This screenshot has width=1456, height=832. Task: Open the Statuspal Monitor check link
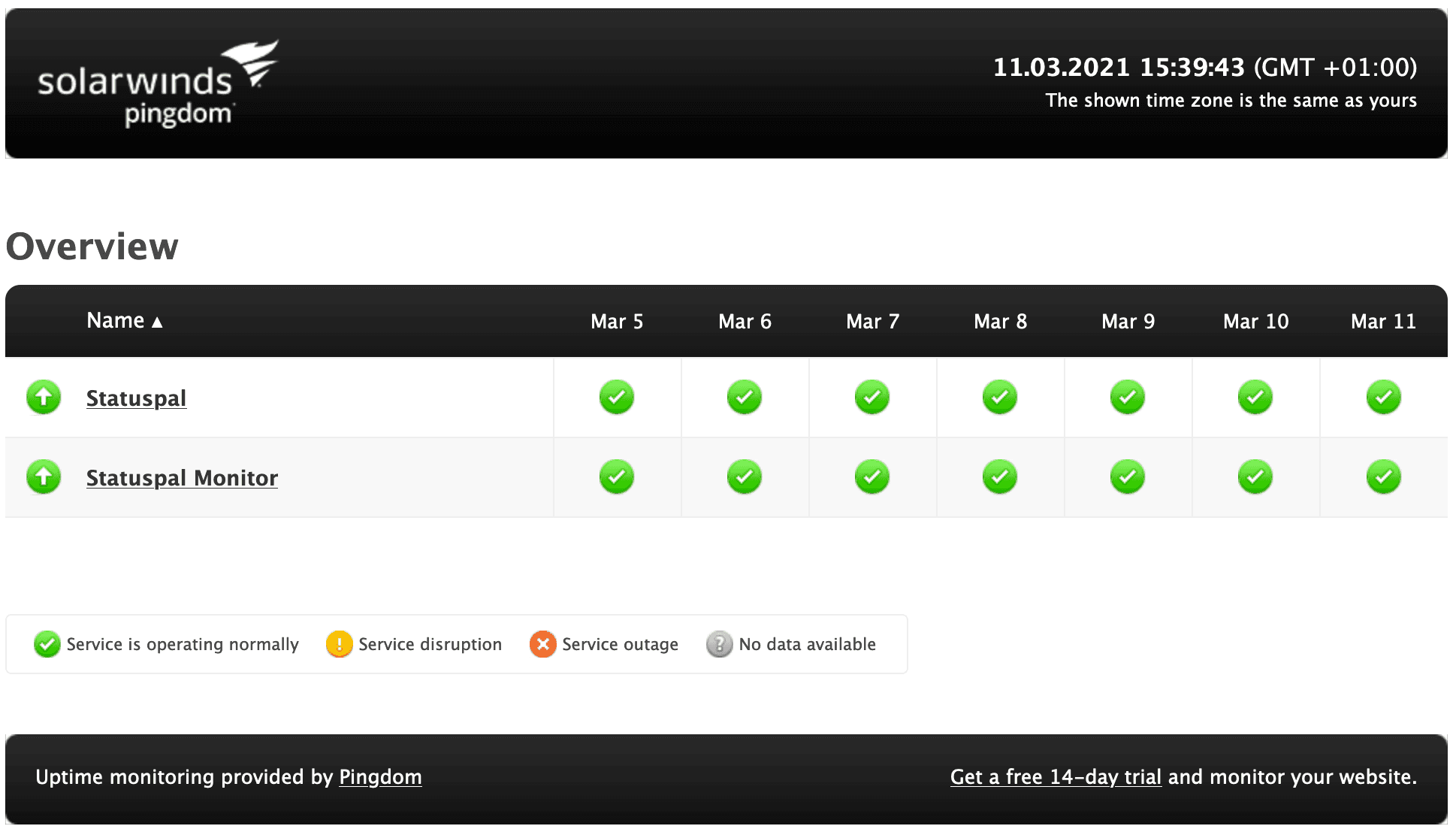pyautogui.click(x=182, y=478)
